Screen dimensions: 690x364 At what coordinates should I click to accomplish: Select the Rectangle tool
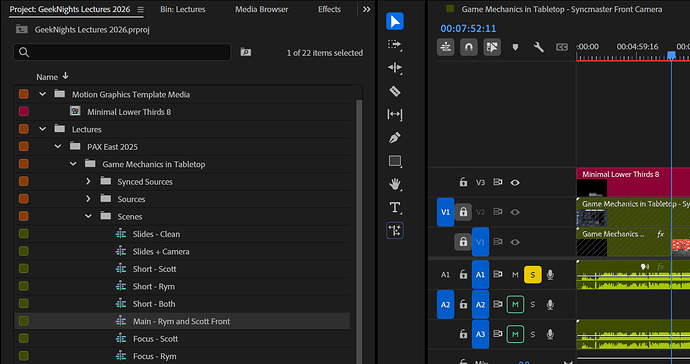click(395, 161)
